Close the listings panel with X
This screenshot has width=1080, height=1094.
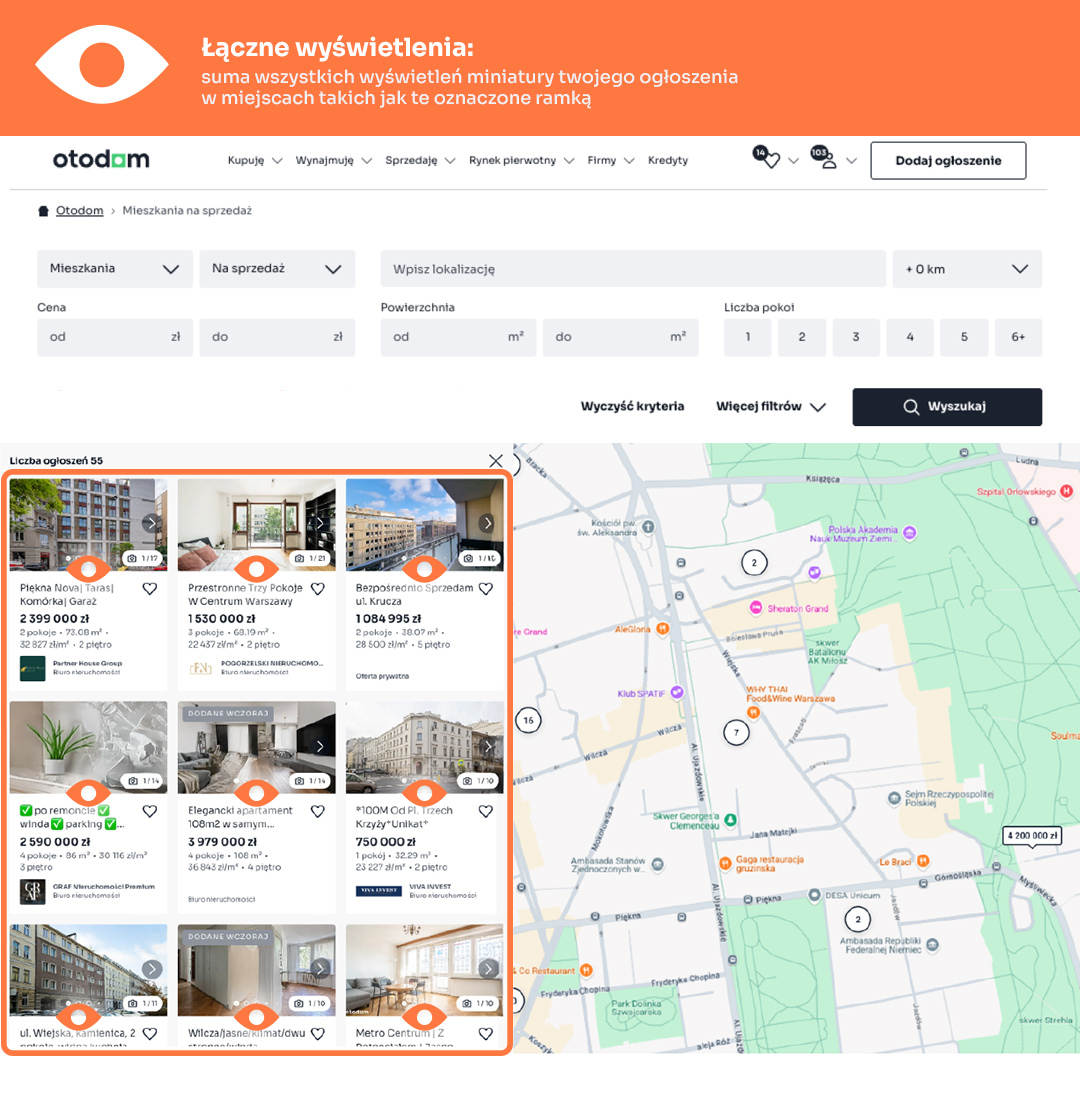coord(496,461)
